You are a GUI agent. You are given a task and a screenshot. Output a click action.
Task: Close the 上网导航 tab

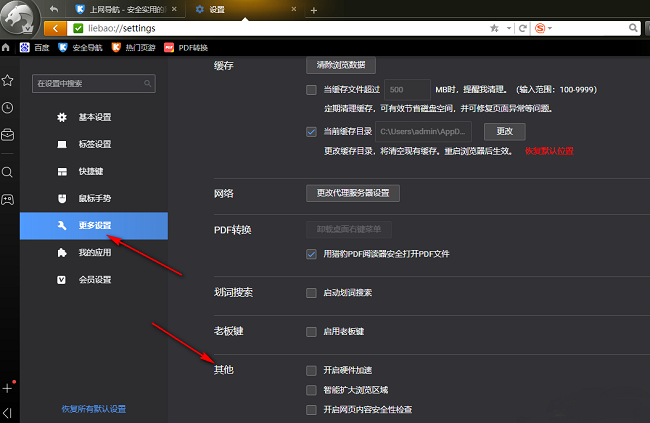(x=174, y=9)
